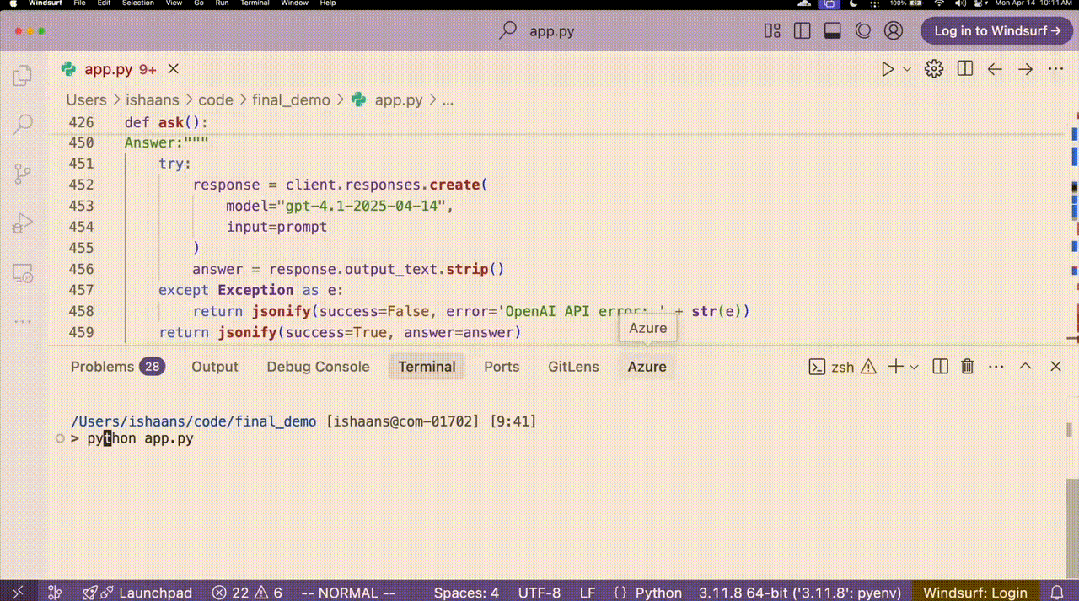
Task: Open the Run and Debug view
Action: tap(22, 223)
